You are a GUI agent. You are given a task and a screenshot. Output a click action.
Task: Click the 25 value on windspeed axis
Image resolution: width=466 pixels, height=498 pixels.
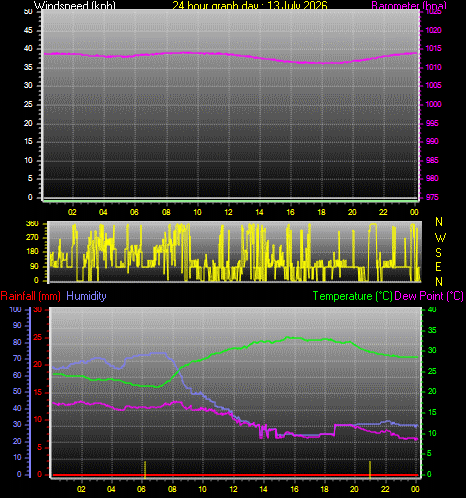click(x=28, y=104)
